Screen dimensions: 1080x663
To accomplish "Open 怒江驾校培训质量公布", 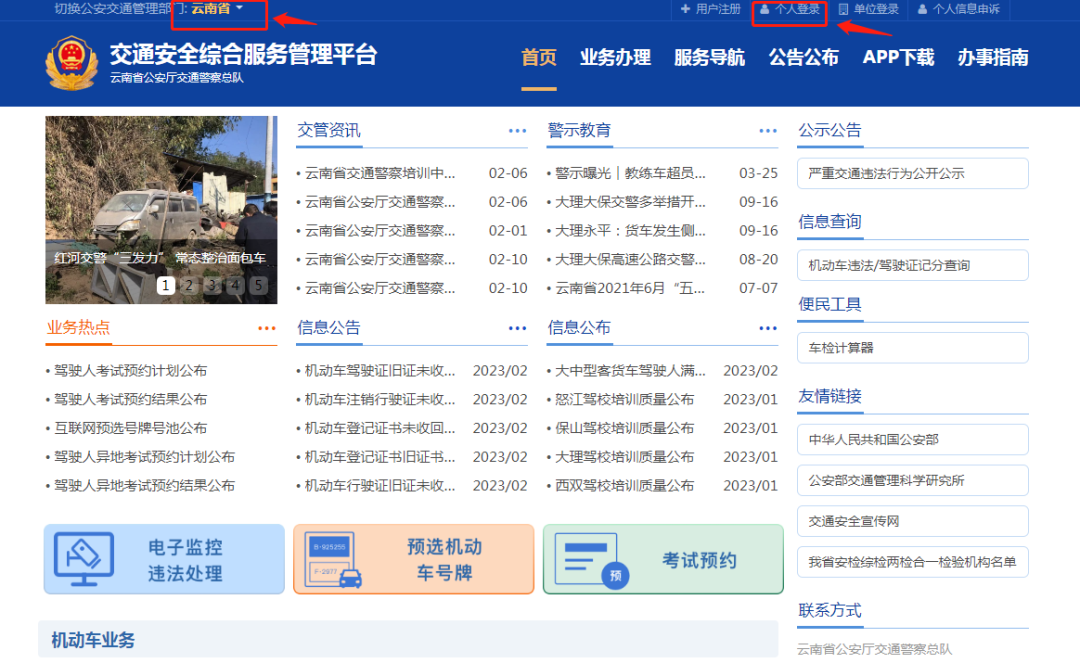I will 625,400.
